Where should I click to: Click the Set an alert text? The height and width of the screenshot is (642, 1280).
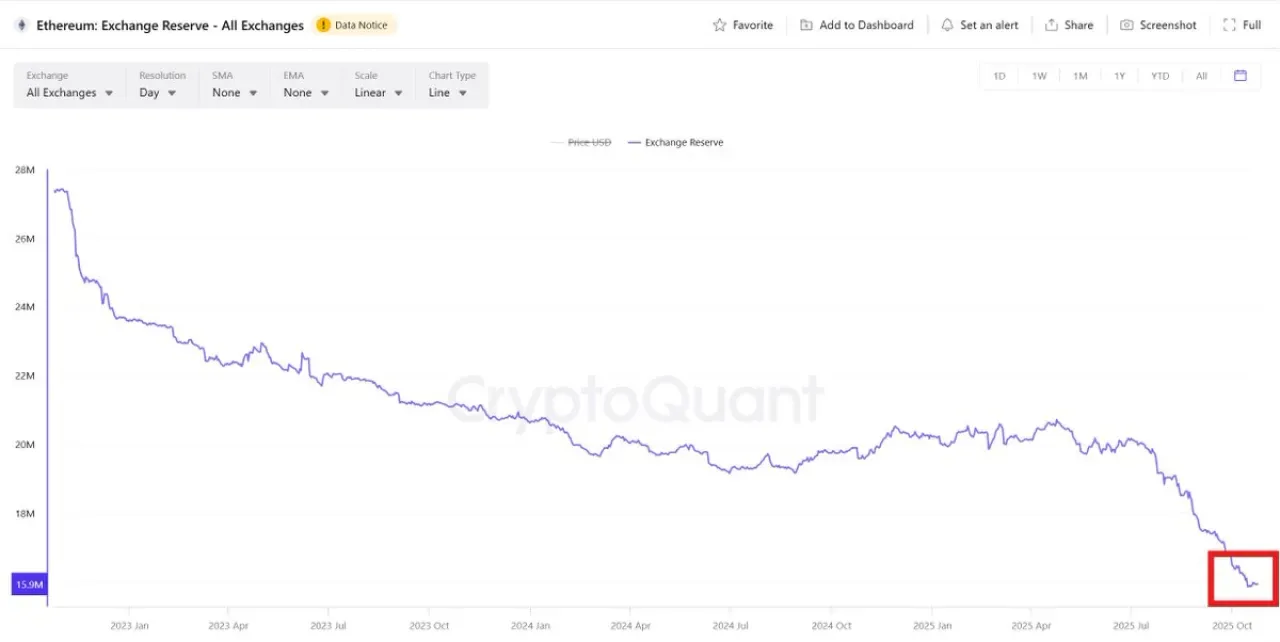(990, 25)
